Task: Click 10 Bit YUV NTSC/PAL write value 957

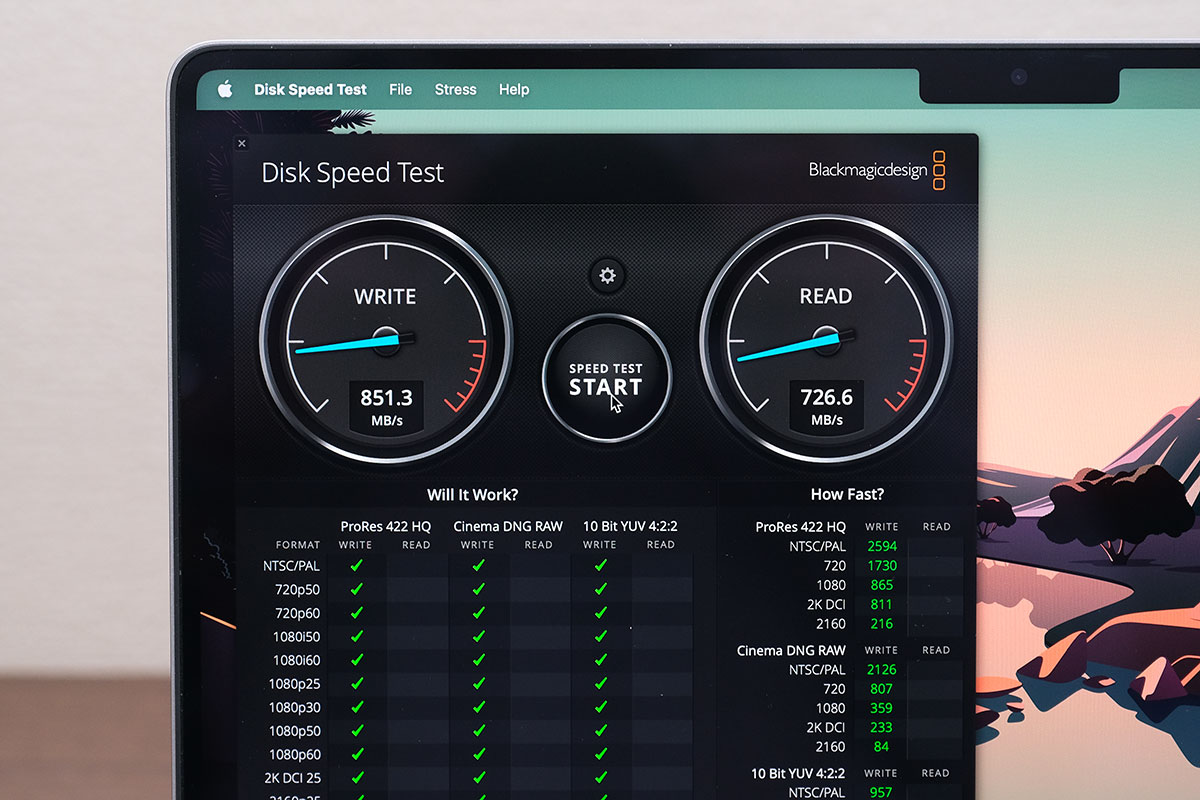Action: (x=882, y=792)
